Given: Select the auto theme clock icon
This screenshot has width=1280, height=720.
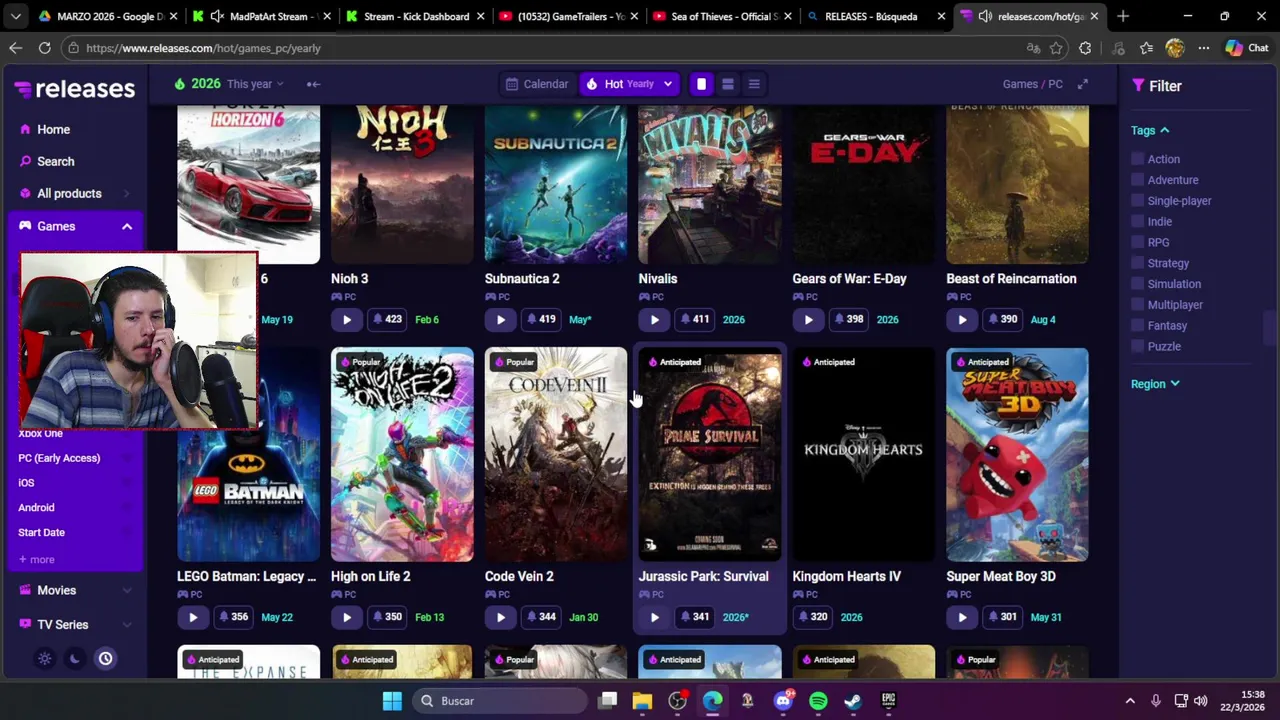Looking at the screenshot, I should point(105,658).
